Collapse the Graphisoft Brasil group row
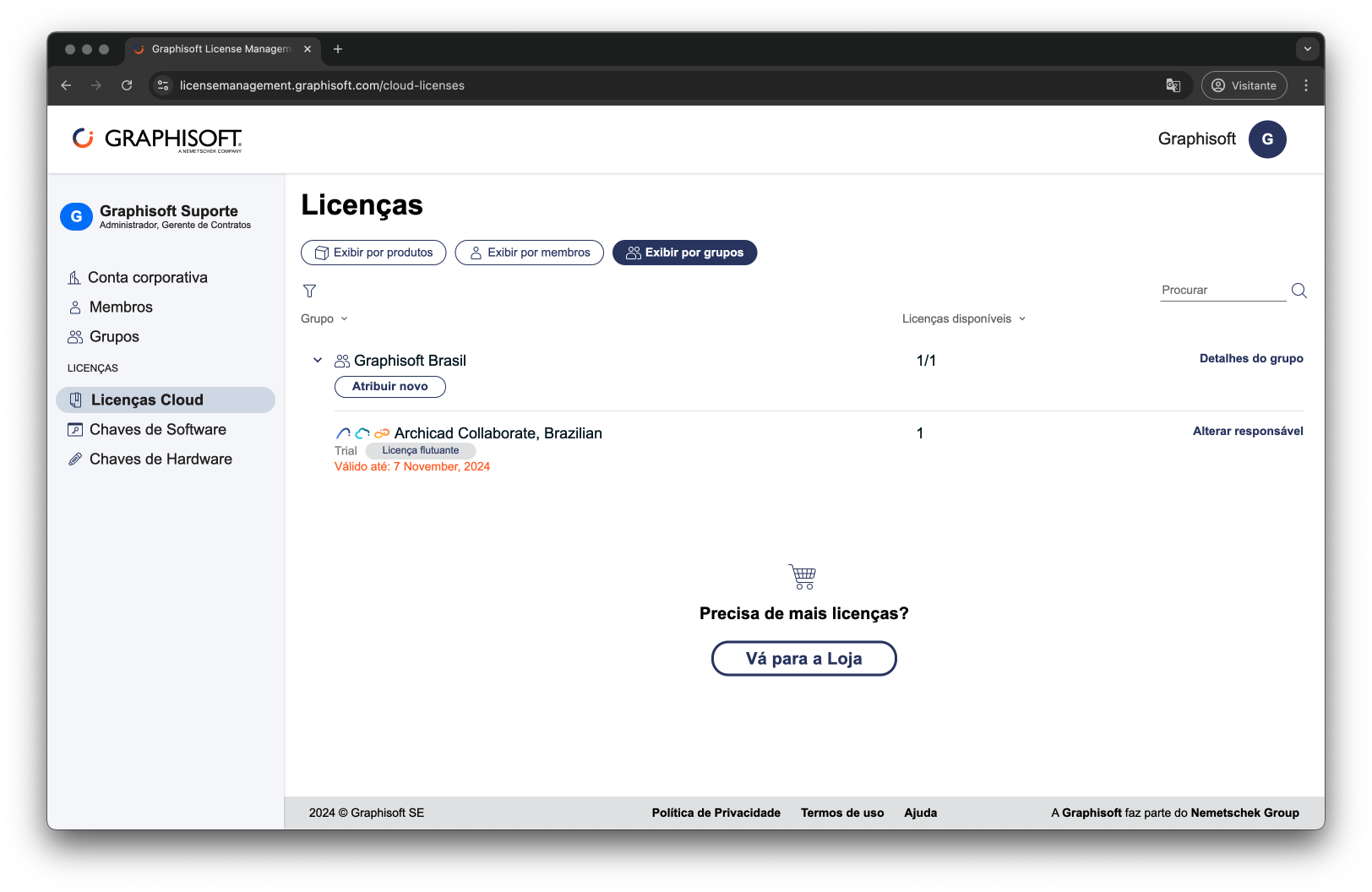This screenshot has width=1372, height=892. pyautogui.click(x=318, y=361)
